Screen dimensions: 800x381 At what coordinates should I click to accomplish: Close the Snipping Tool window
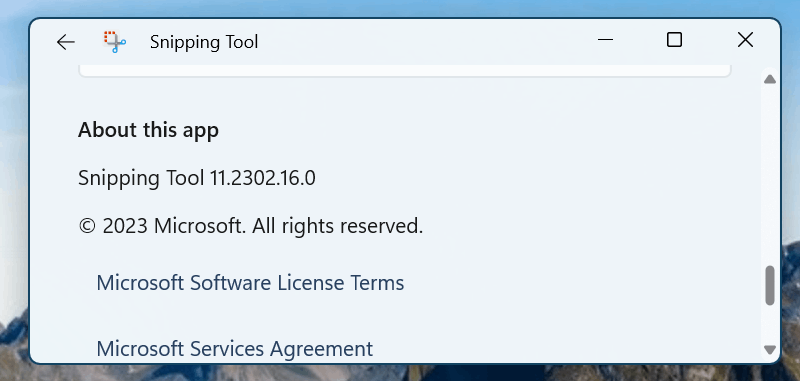coord(745,40)
